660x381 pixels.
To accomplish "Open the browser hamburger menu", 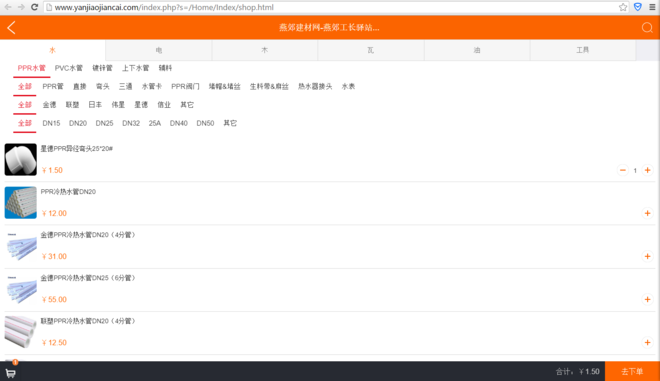I will tap(652, 7).
